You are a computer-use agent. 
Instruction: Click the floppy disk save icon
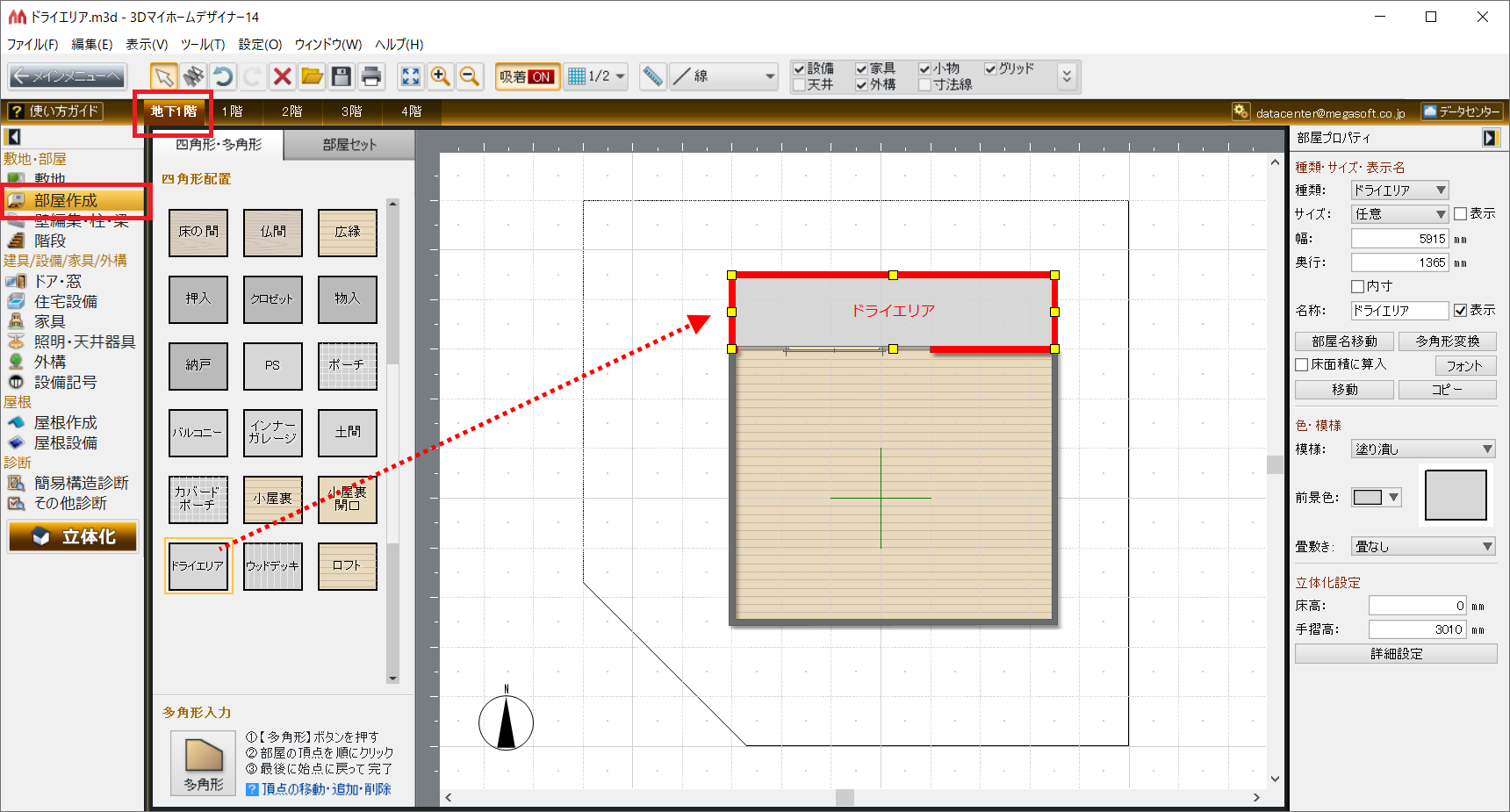(342, 76)
